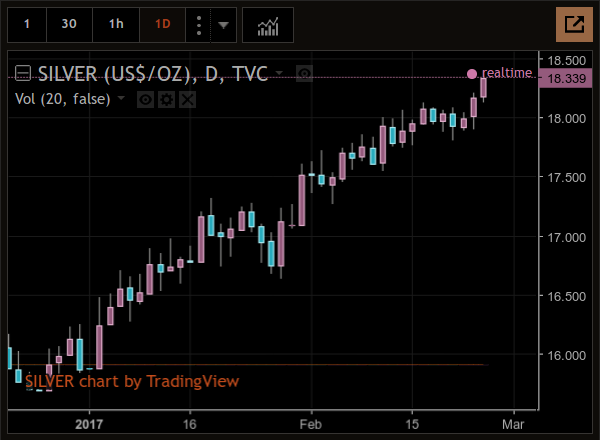The height and width of the screenshot is (440, 600).
Task: Click the 18.500 price axis label
Action: pos(566,60)
